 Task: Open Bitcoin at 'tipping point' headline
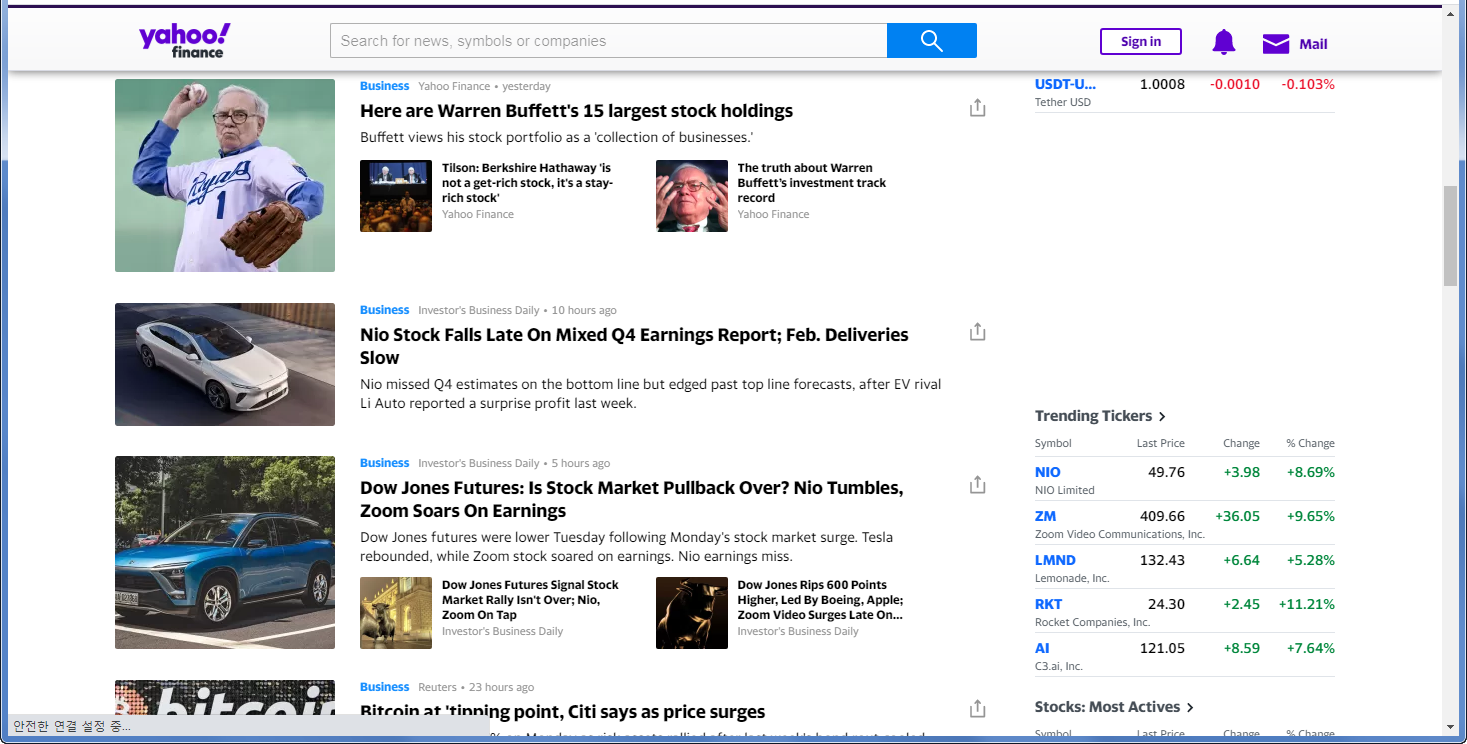coord(562,712)
